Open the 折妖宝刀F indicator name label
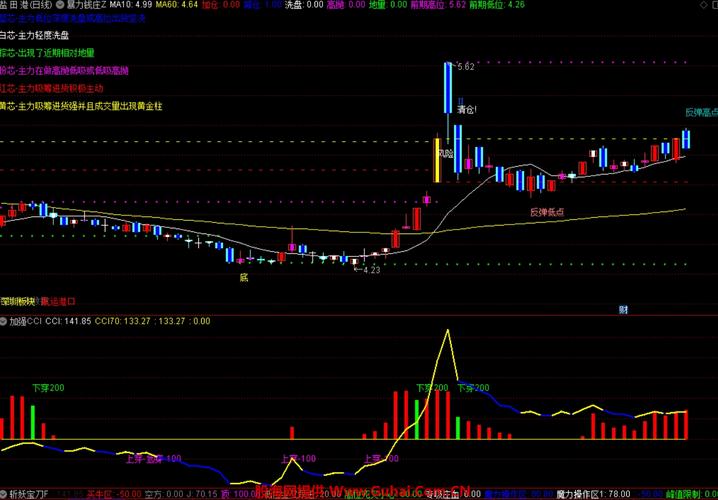718x500 pixels. point(30,493)
